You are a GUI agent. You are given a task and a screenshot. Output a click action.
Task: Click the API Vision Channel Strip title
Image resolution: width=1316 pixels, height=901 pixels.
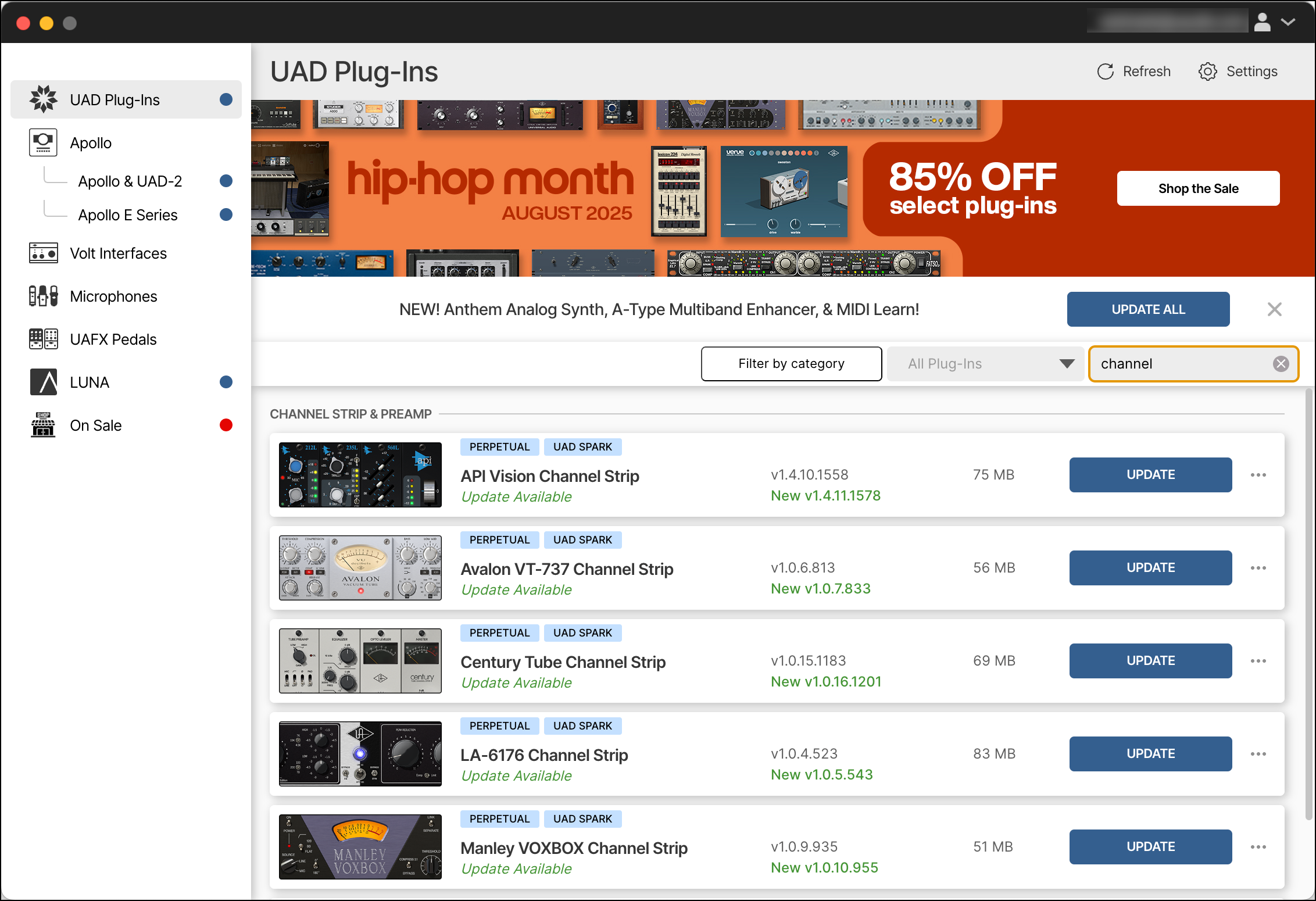pyautogui.click(x=550, y=476)
